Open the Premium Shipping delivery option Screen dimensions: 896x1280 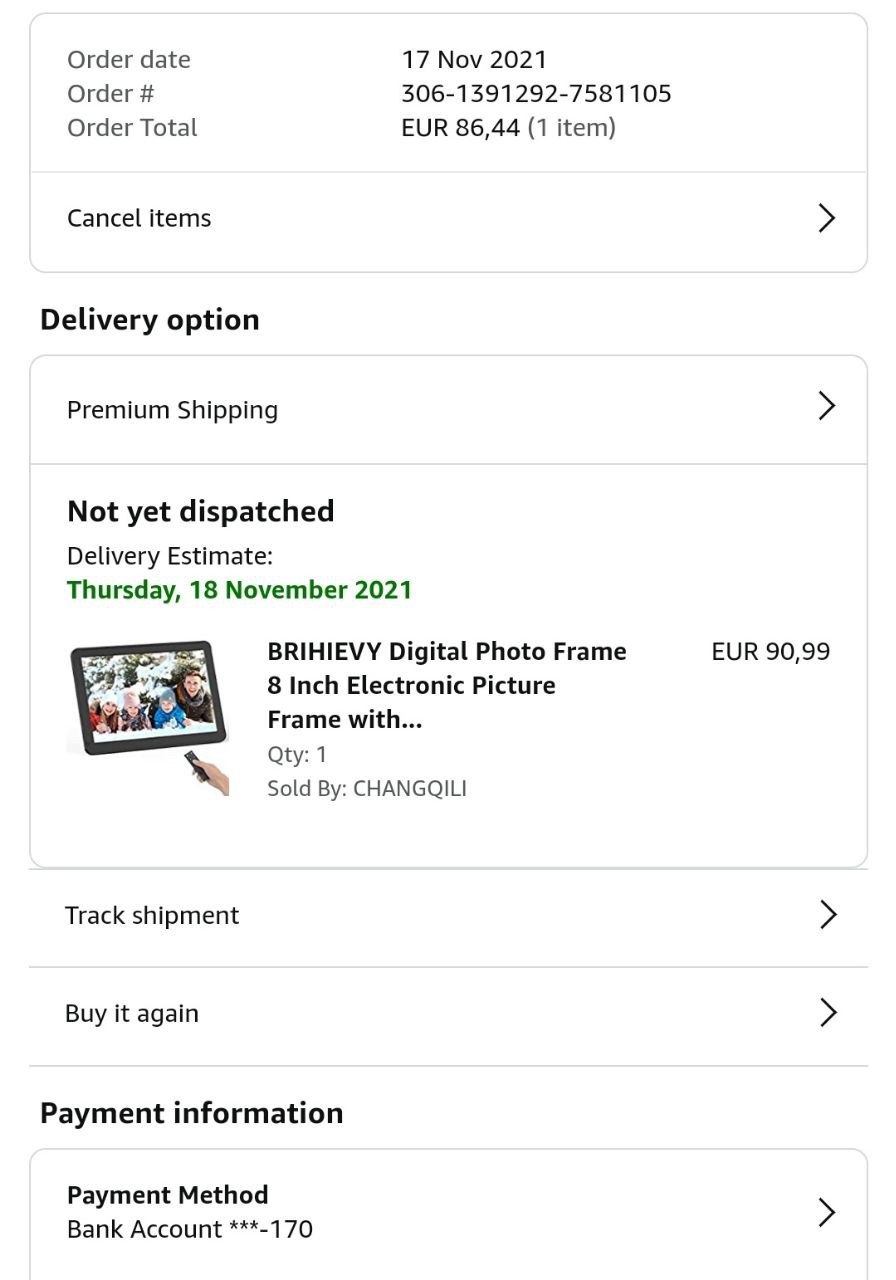click(172, 410)
